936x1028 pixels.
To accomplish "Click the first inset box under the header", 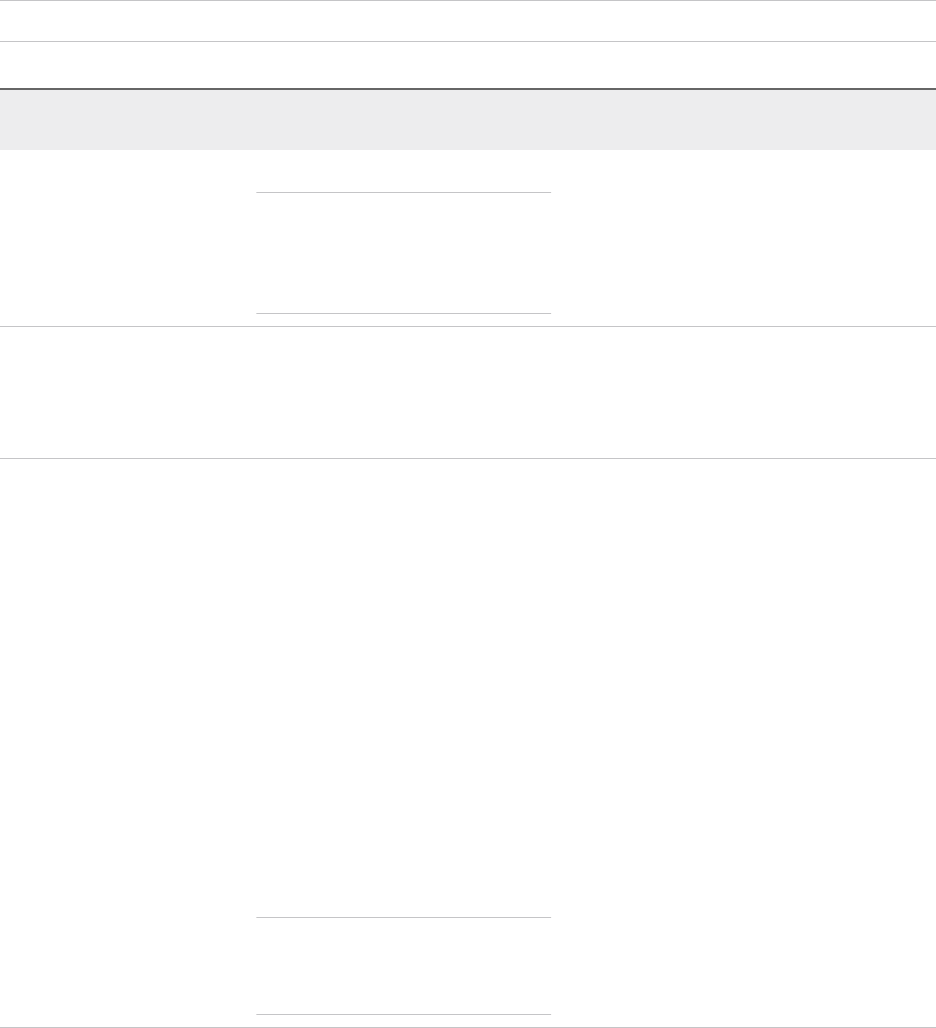I will (x=403, y=253).
